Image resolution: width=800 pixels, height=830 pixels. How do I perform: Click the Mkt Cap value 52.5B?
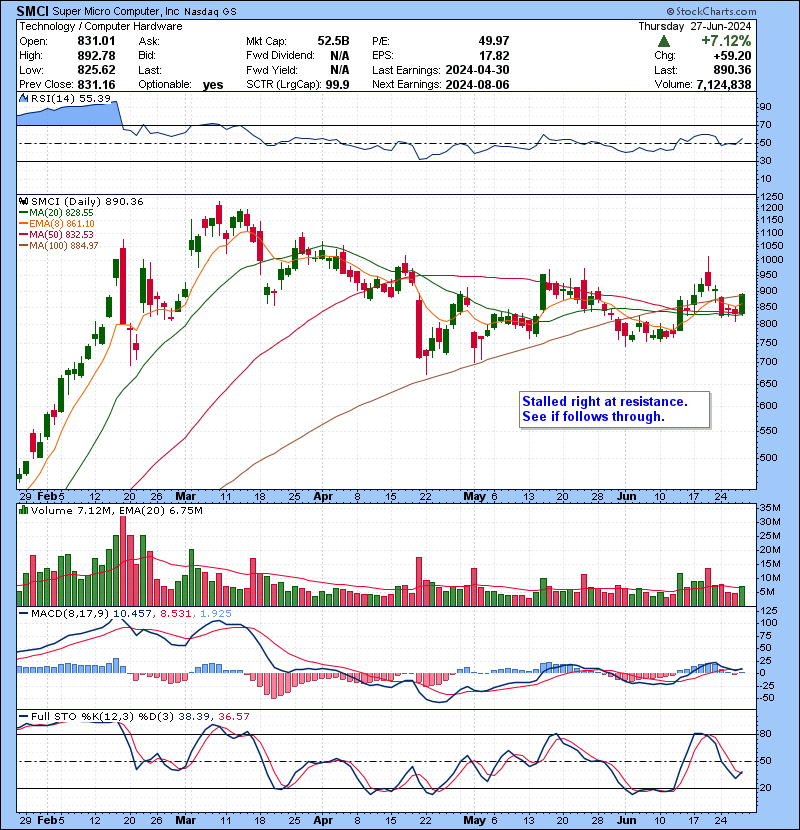tap(334, 41)
